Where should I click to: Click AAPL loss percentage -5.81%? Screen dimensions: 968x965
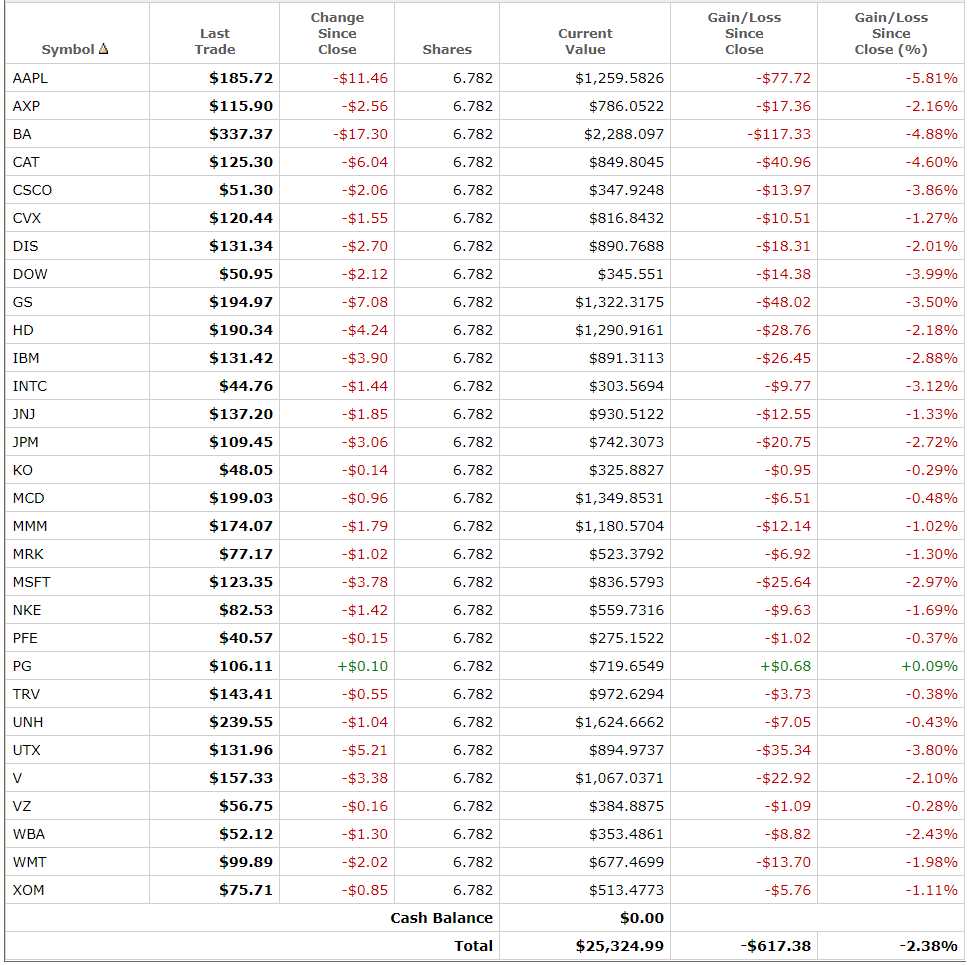point(932,78)
